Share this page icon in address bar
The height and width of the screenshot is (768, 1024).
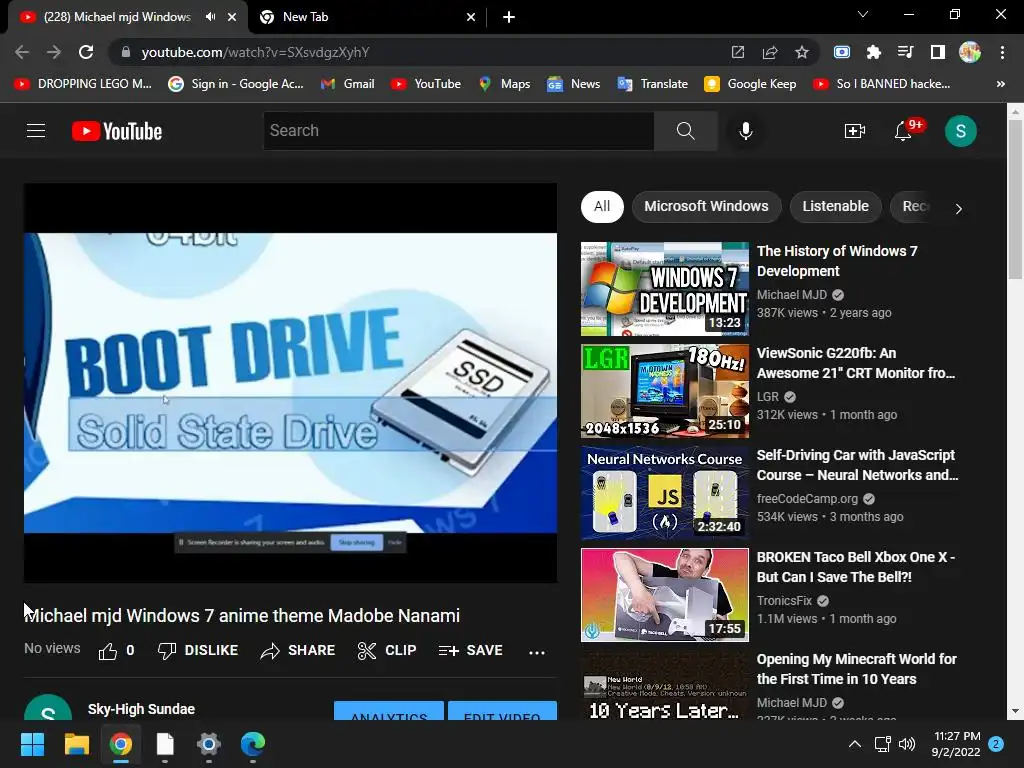pyautogui.click(x=769, y=52)
